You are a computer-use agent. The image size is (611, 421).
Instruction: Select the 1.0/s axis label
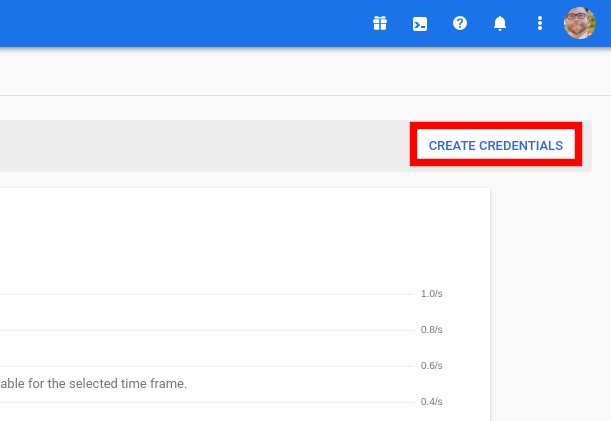tap(431, 294)
